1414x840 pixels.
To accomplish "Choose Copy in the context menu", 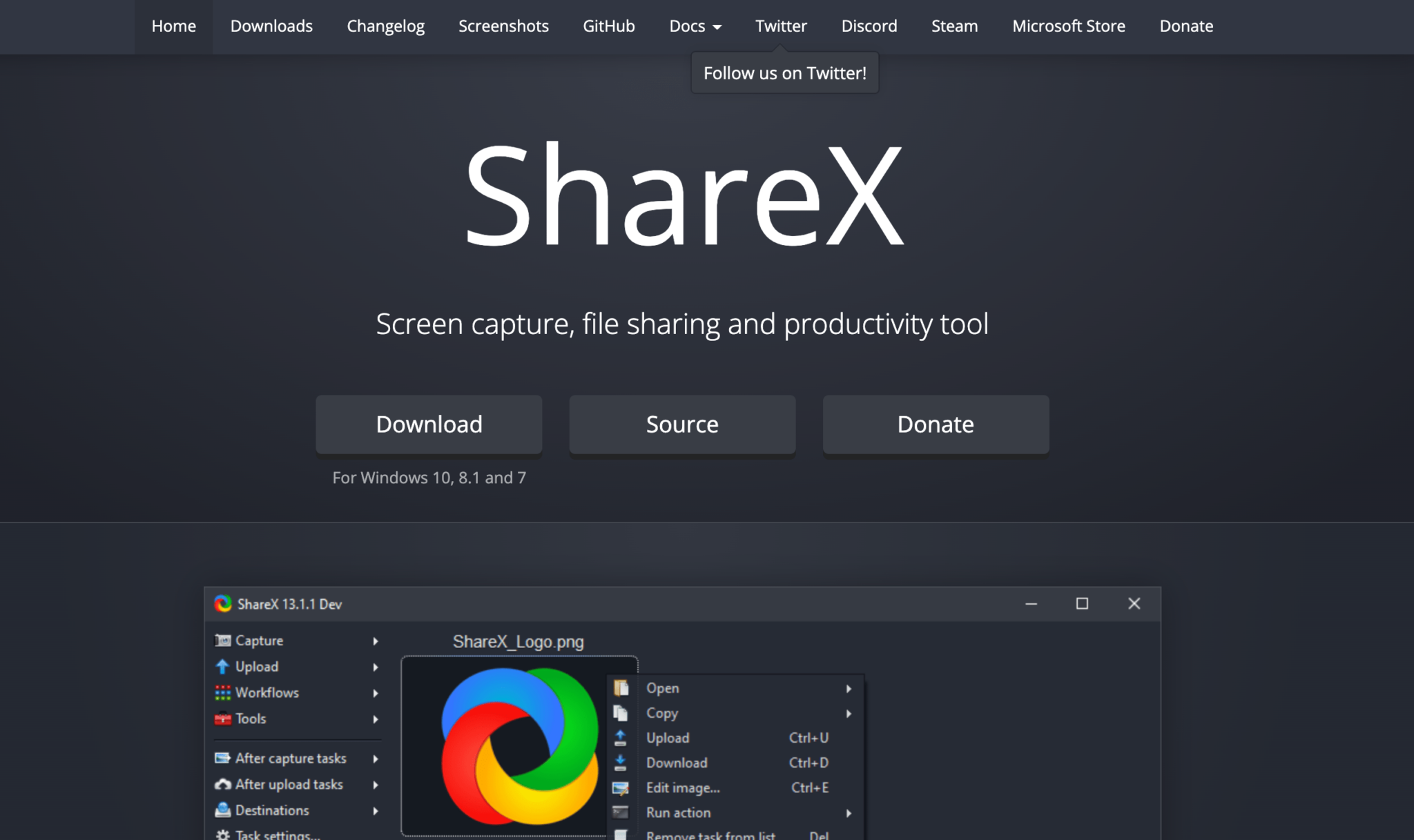I will click(x=661, y=713).
